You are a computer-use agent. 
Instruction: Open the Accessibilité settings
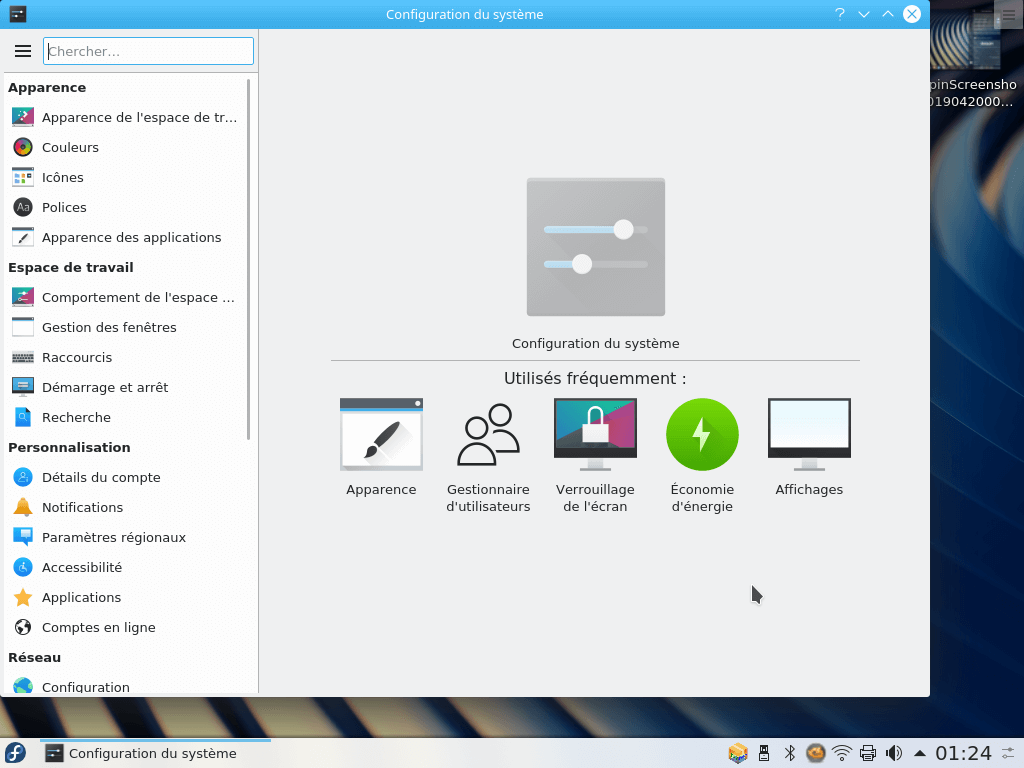tap(127, 568)
